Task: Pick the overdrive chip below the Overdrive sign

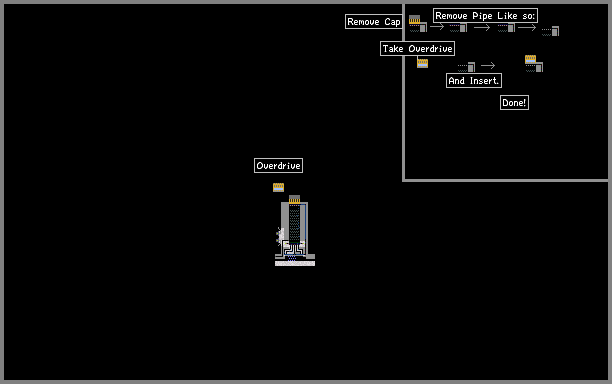Action: coord(278,187)
